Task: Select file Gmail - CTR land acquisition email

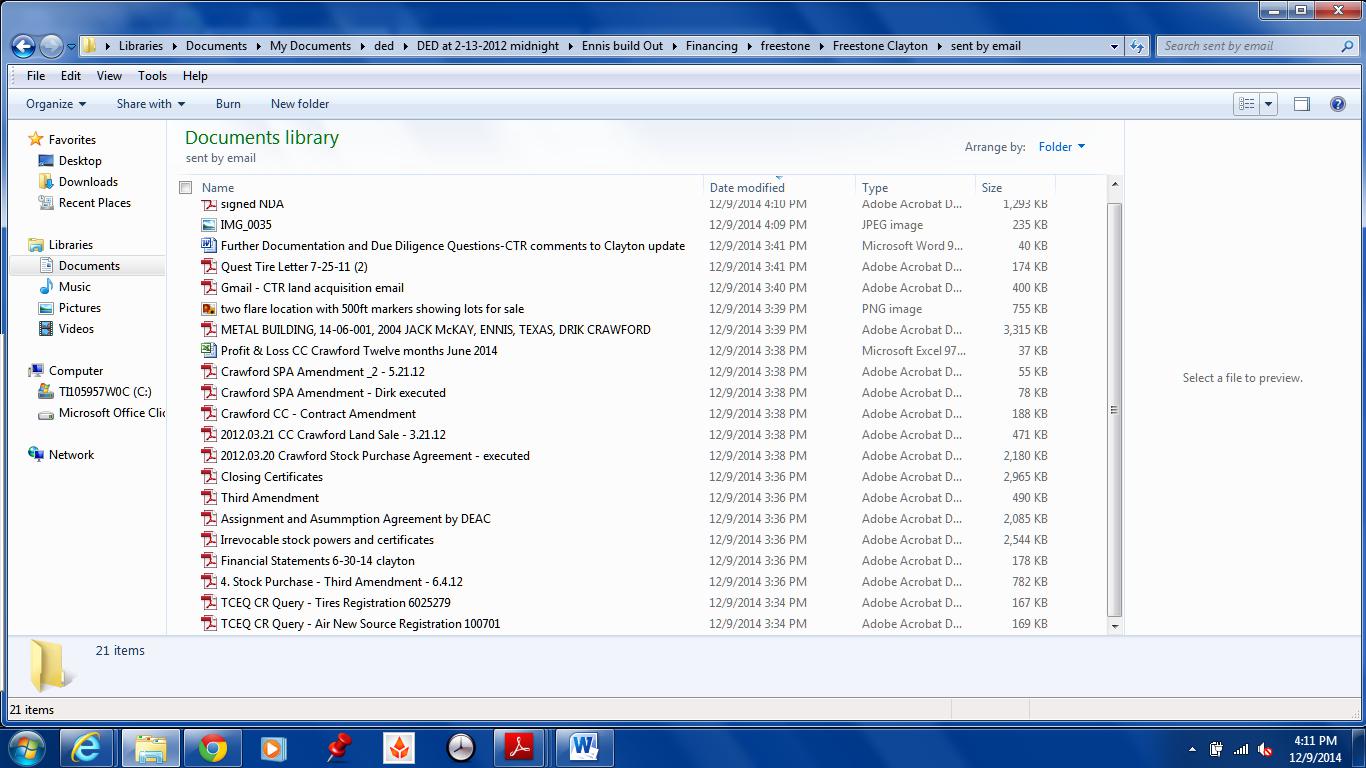Action: (312, 288)
